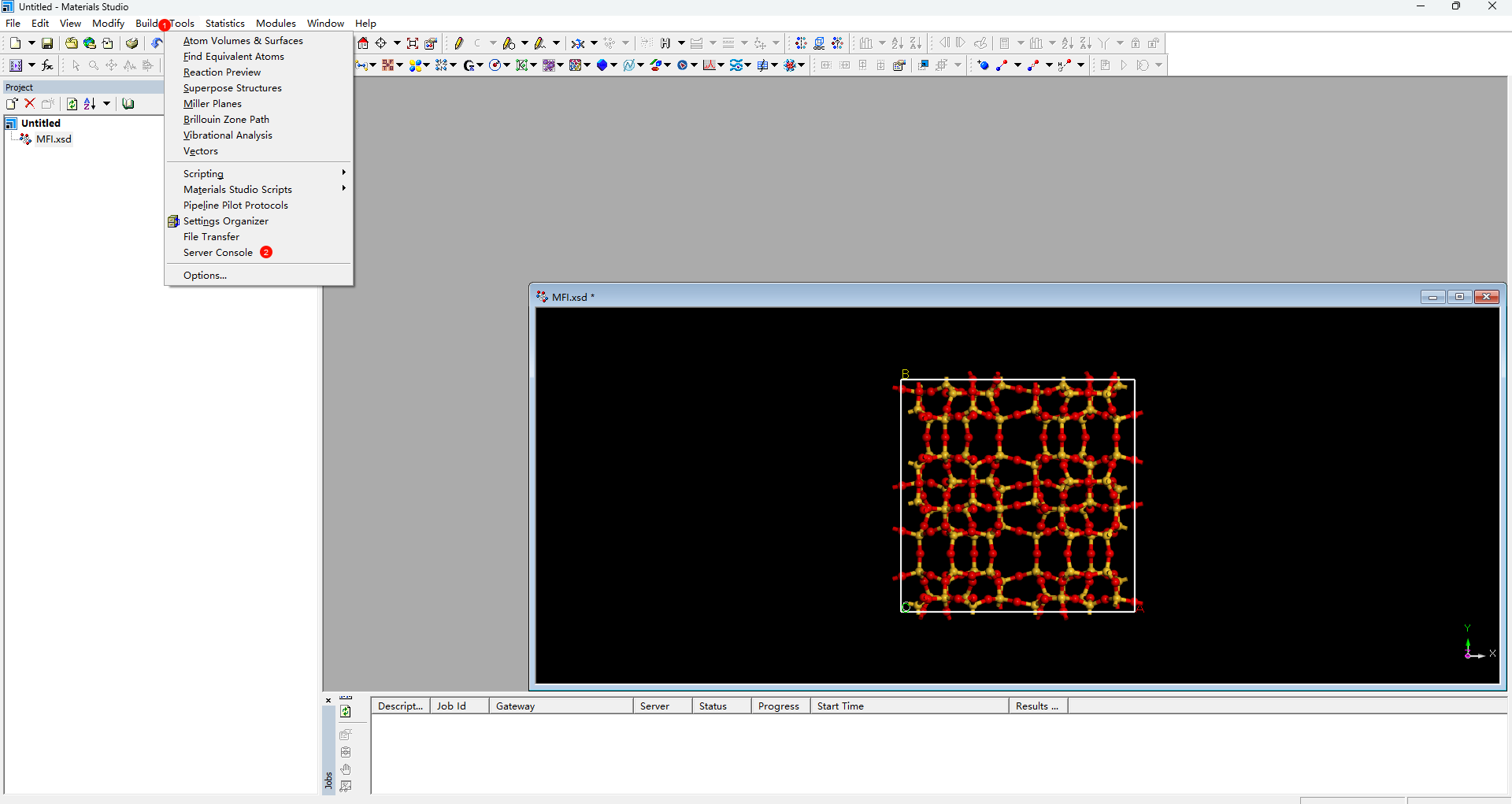Click the Start Time column header

[x=840, y=706]
